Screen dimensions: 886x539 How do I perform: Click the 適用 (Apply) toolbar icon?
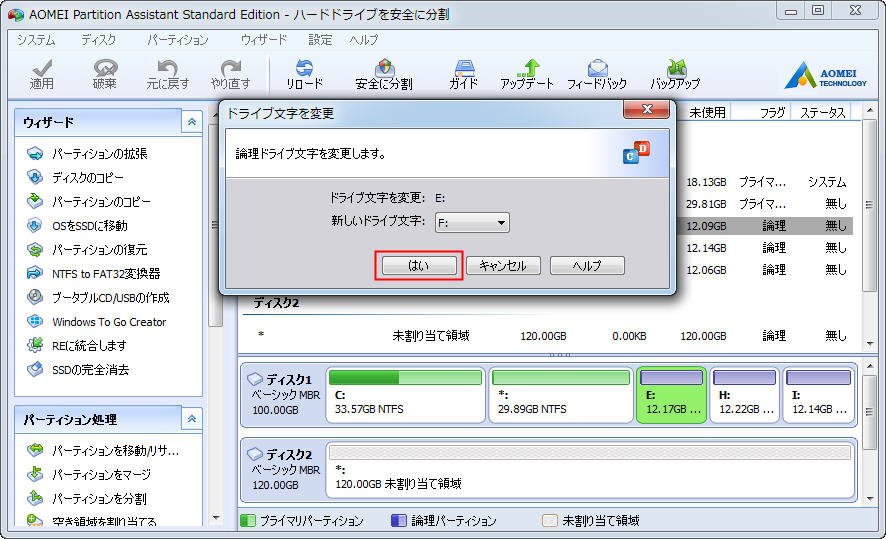pos(42,75)
